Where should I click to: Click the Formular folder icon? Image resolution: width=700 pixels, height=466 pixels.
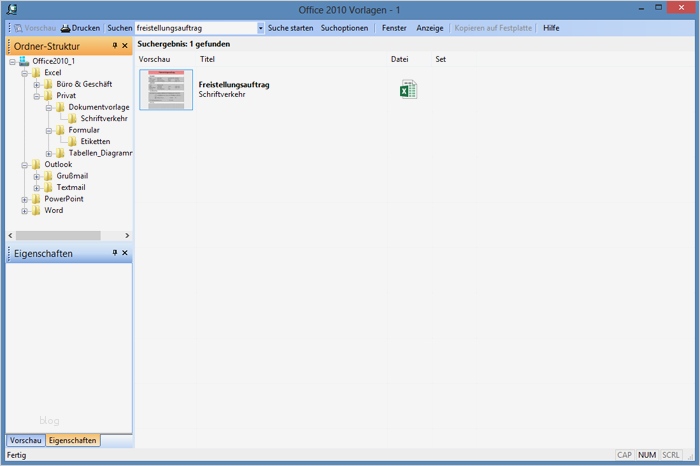coord(60,130)
